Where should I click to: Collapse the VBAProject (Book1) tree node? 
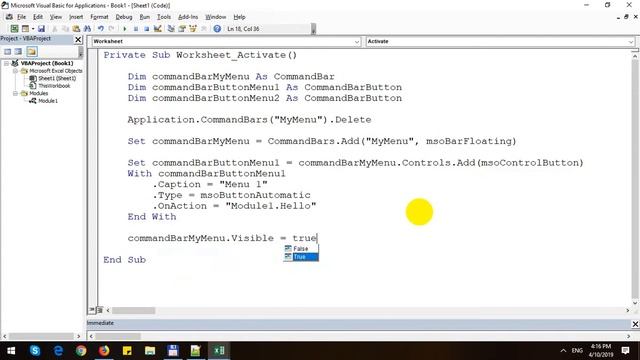[7, 63]
